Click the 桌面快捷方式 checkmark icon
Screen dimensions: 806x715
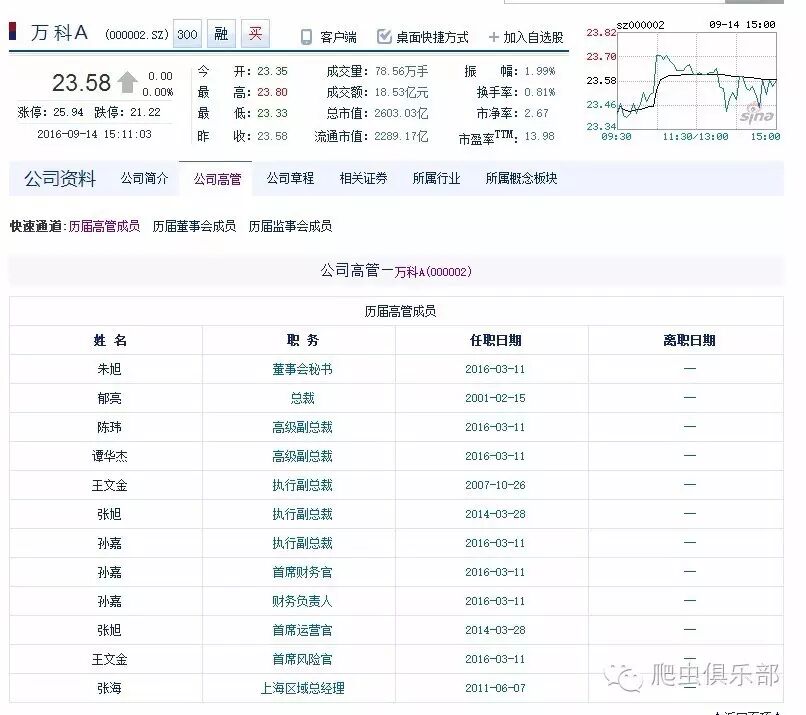pos(384,36)
